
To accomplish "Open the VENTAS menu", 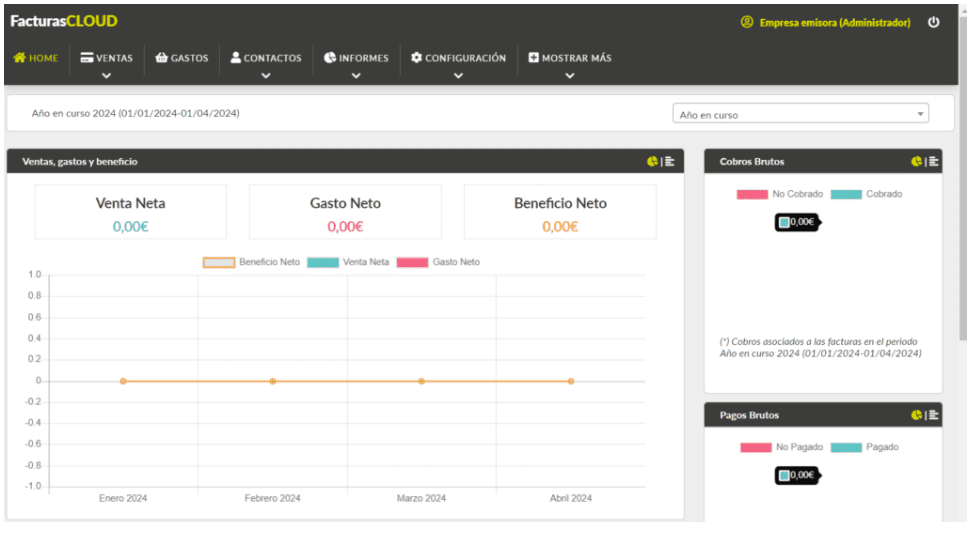I will click(x=107, y=58).
